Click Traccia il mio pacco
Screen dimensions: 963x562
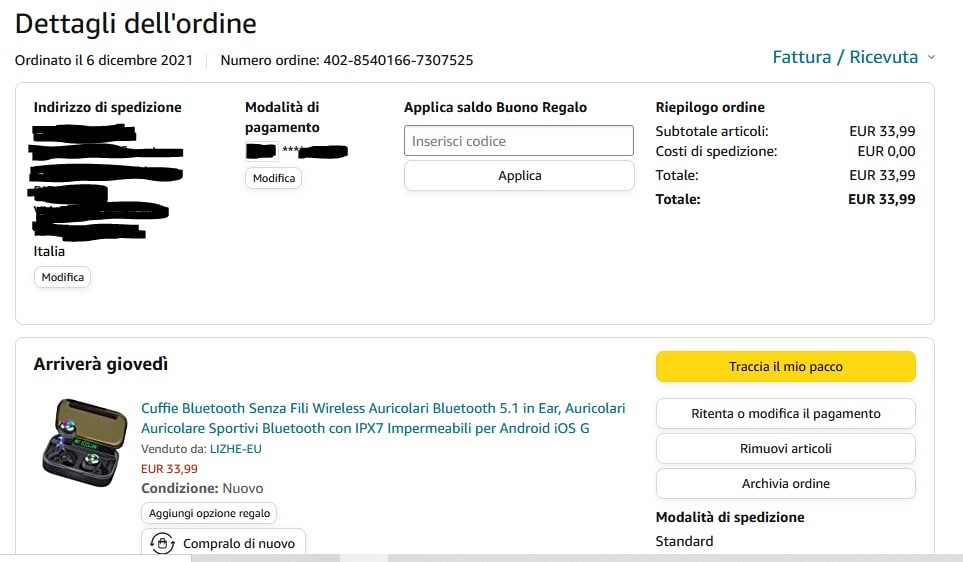785,367
